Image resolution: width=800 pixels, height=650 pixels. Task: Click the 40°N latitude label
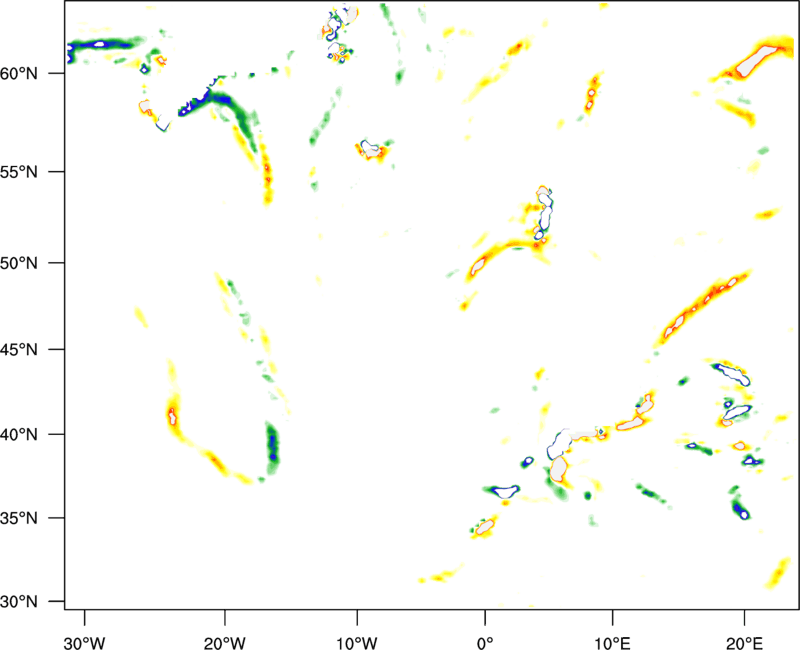click(x=19, y=434)
